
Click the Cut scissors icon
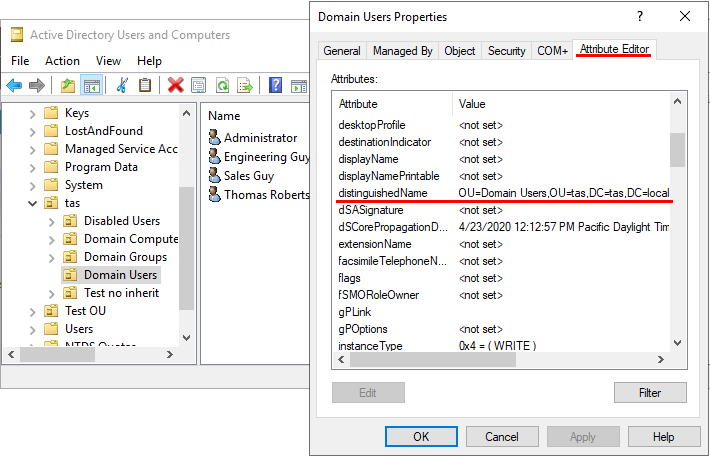tap(122, 86)
